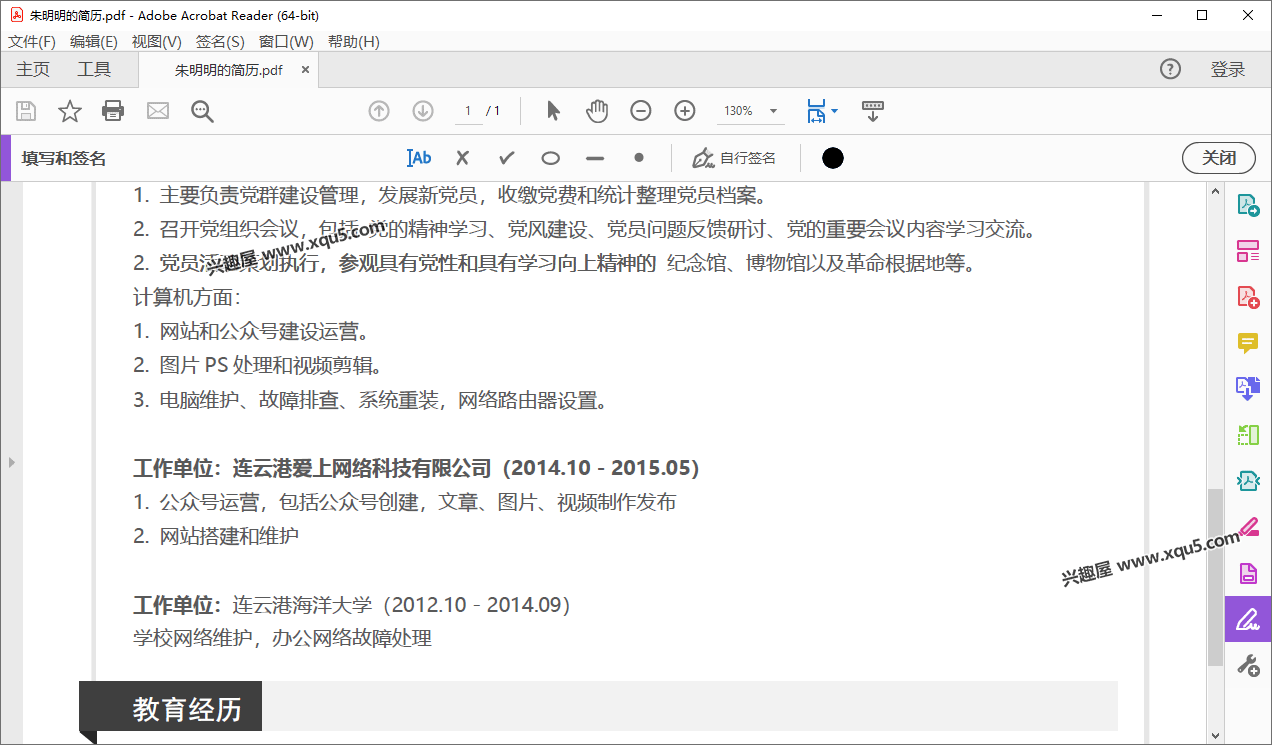Select the arrow selection tool

[553, 111]
